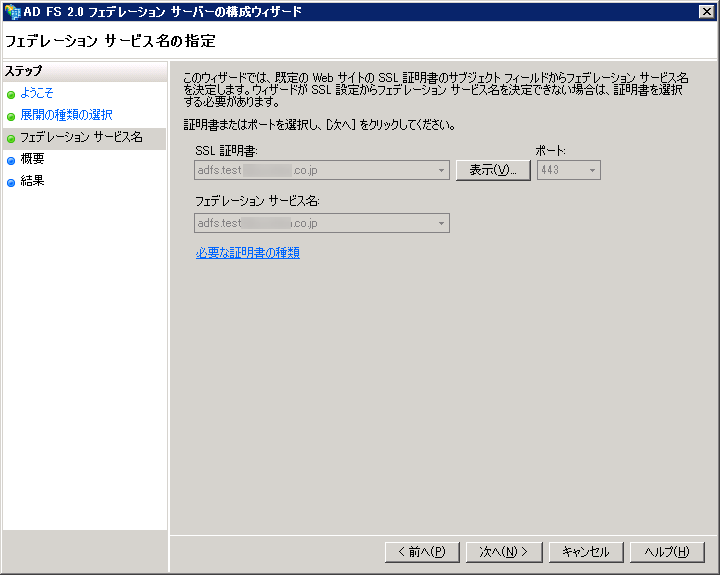
Task: Click the green bullet beside フェデレーション サービス名
Action: (11, 139)
